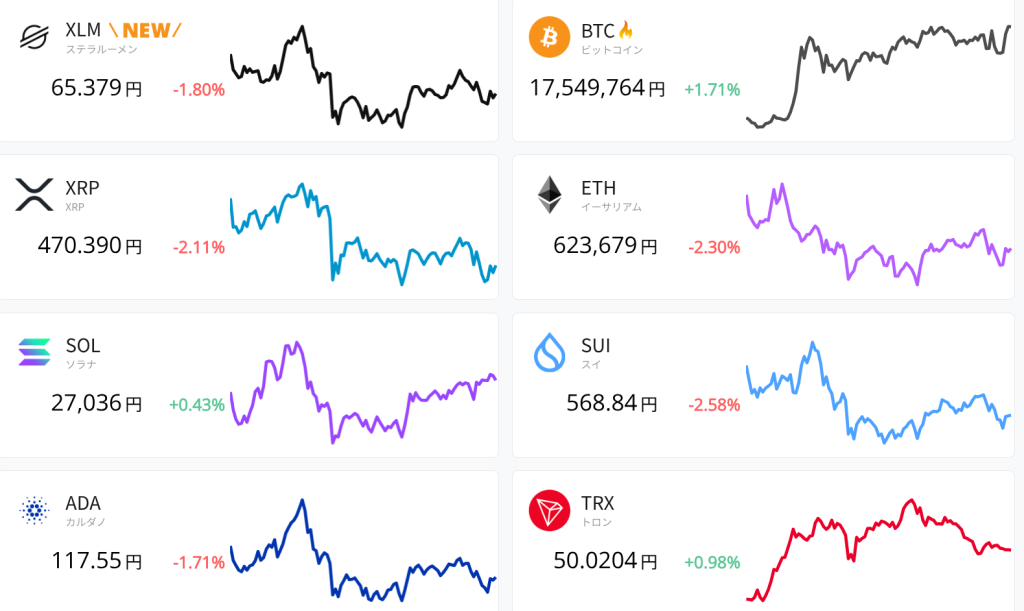Click the orange Bitcoin logo icon
Viewport: 1024px width, 611px height.
point(549,37)
